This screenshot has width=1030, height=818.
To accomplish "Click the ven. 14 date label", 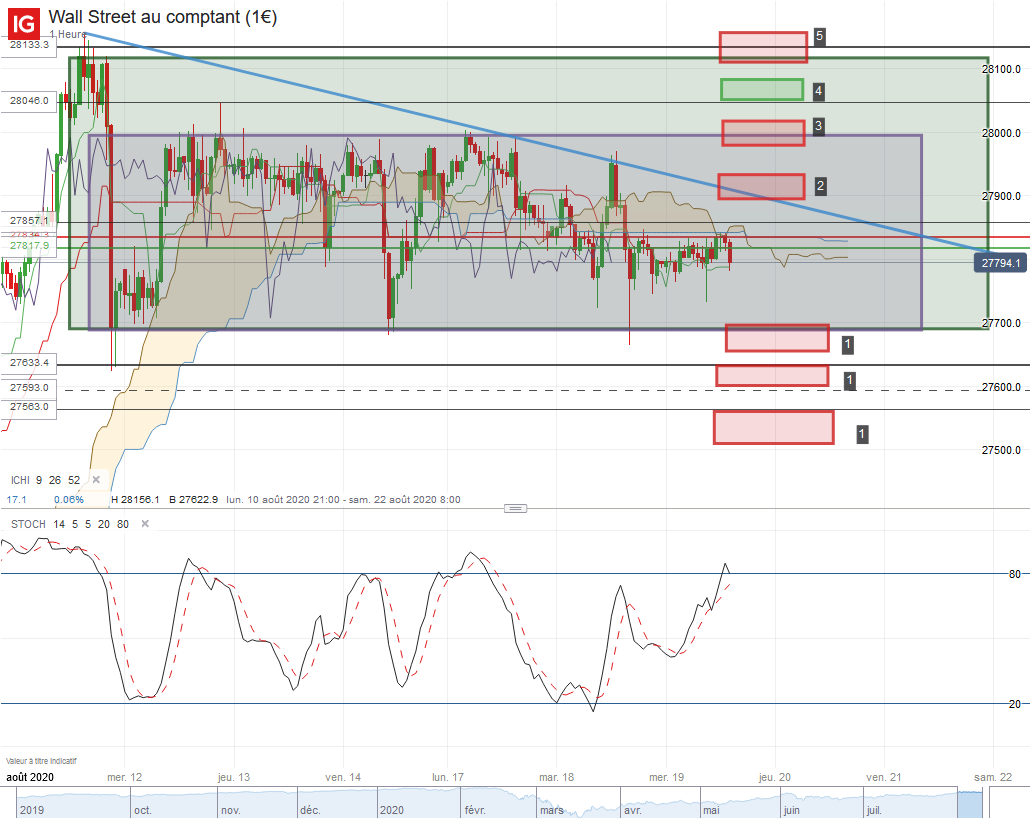I will point(343,777).
